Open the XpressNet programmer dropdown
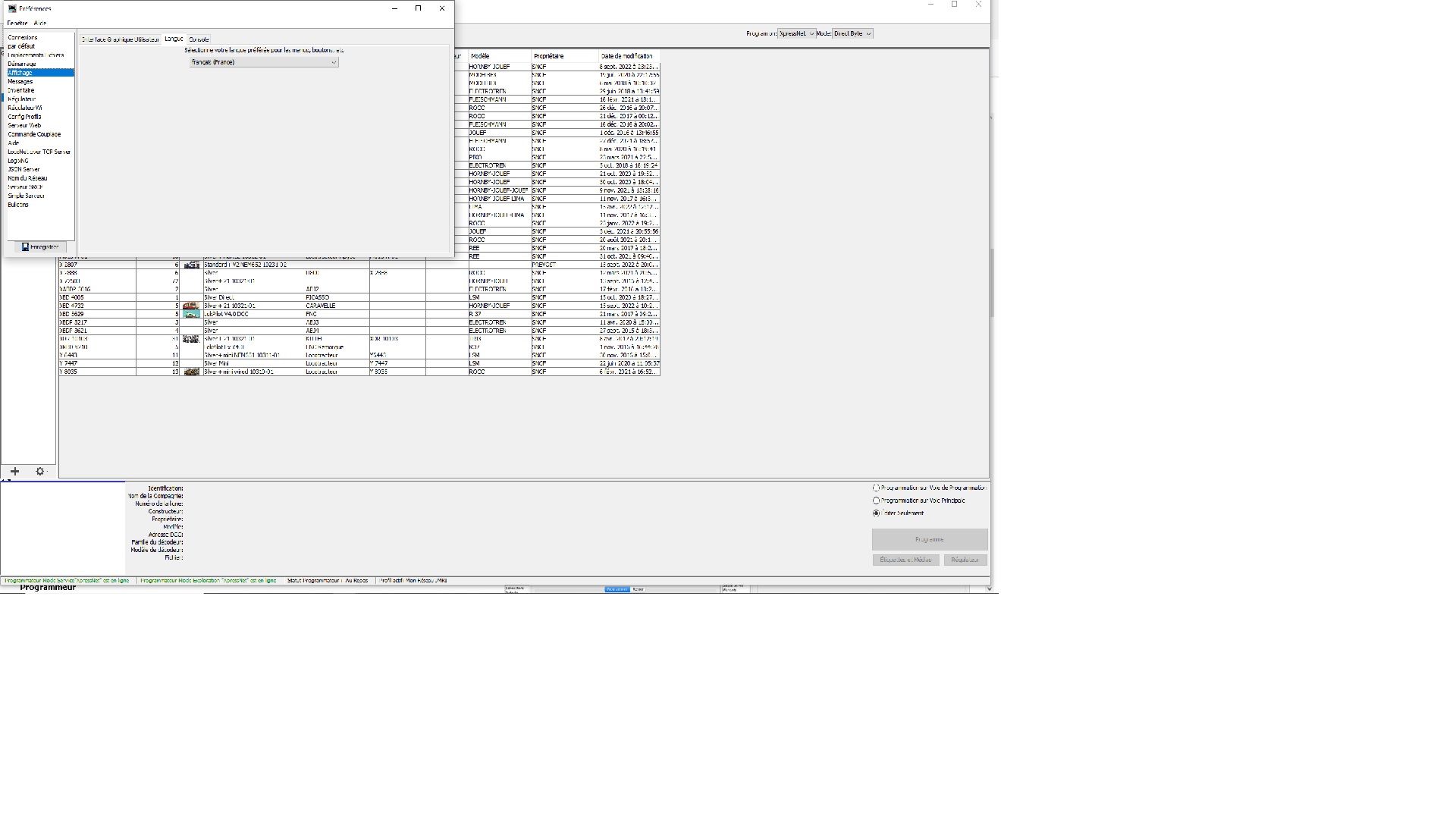 797,33
